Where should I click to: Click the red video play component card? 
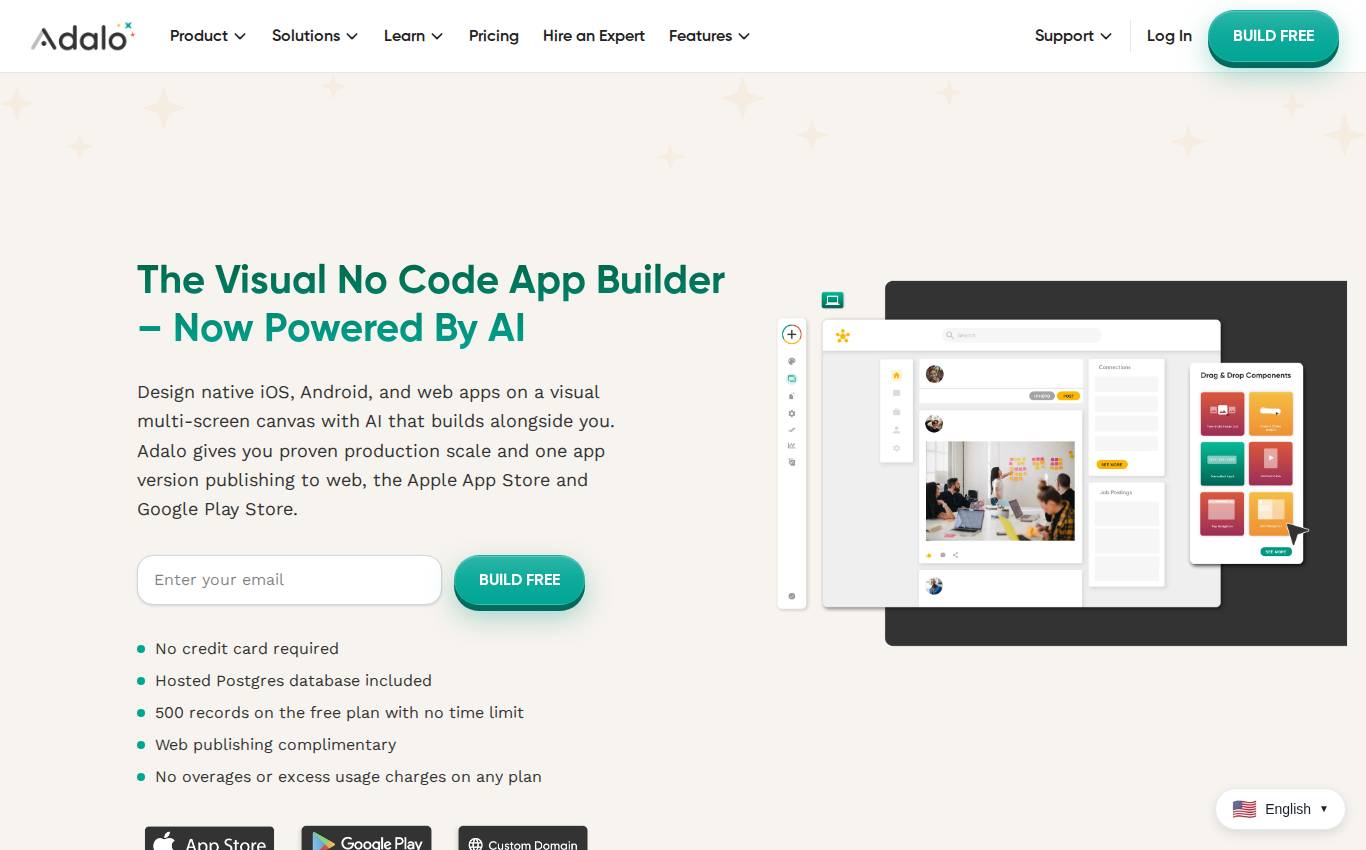1271,464
